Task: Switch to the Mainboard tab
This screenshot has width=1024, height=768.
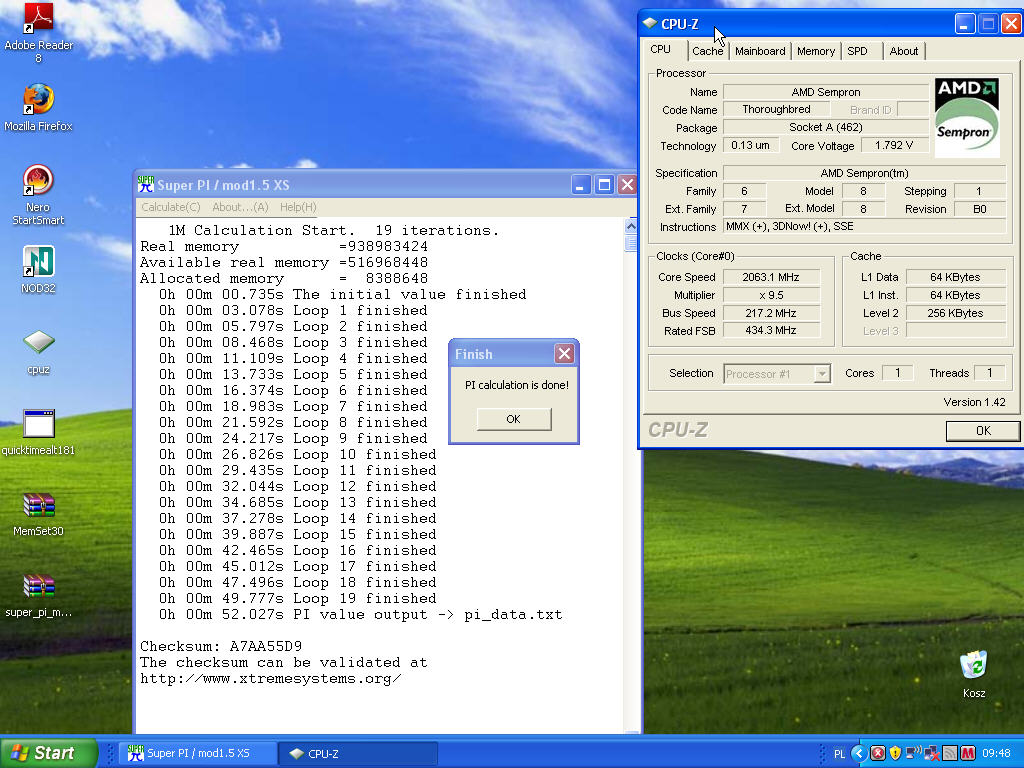Action: 760,51
